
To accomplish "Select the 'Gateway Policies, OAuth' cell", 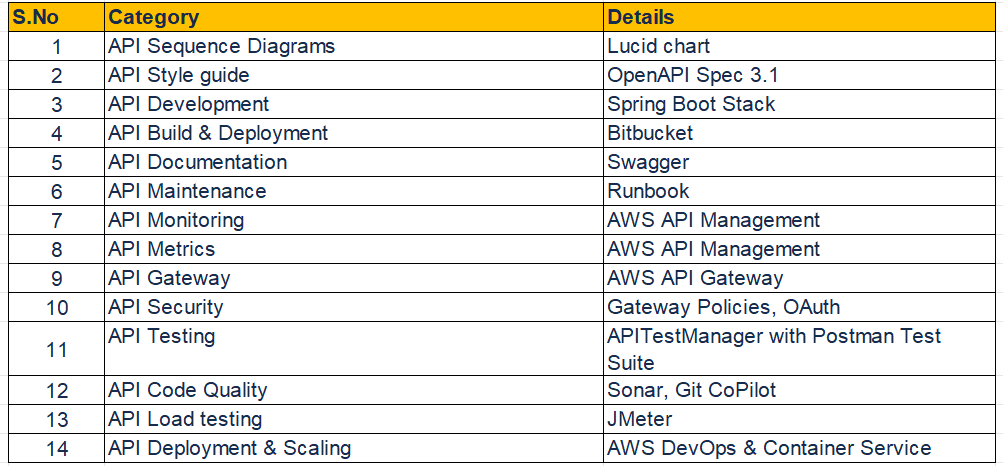I will [799, 307].
